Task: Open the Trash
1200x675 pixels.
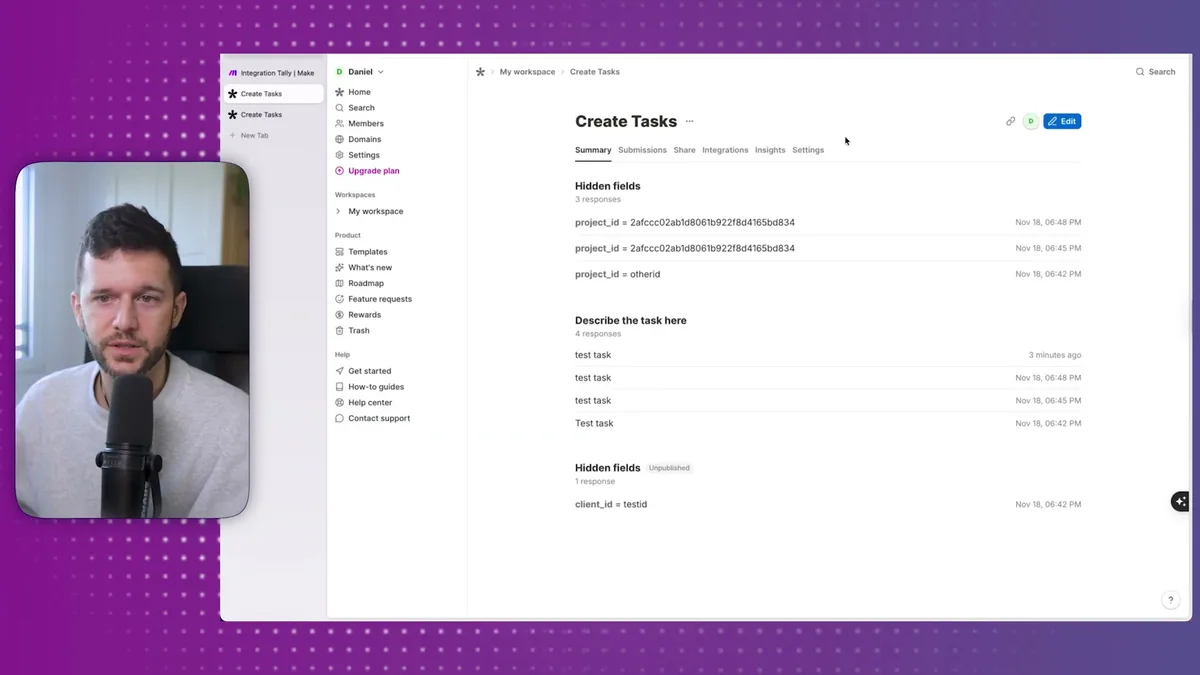Action: coord(357,330)
